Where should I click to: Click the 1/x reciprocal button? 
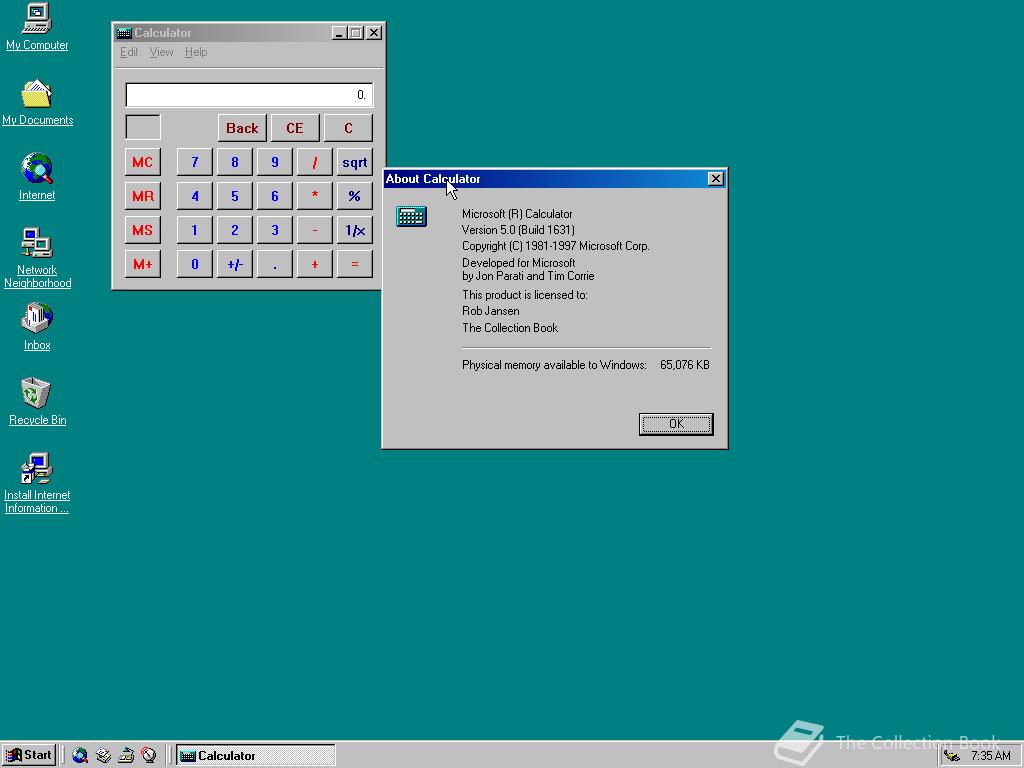coord(355,230)
